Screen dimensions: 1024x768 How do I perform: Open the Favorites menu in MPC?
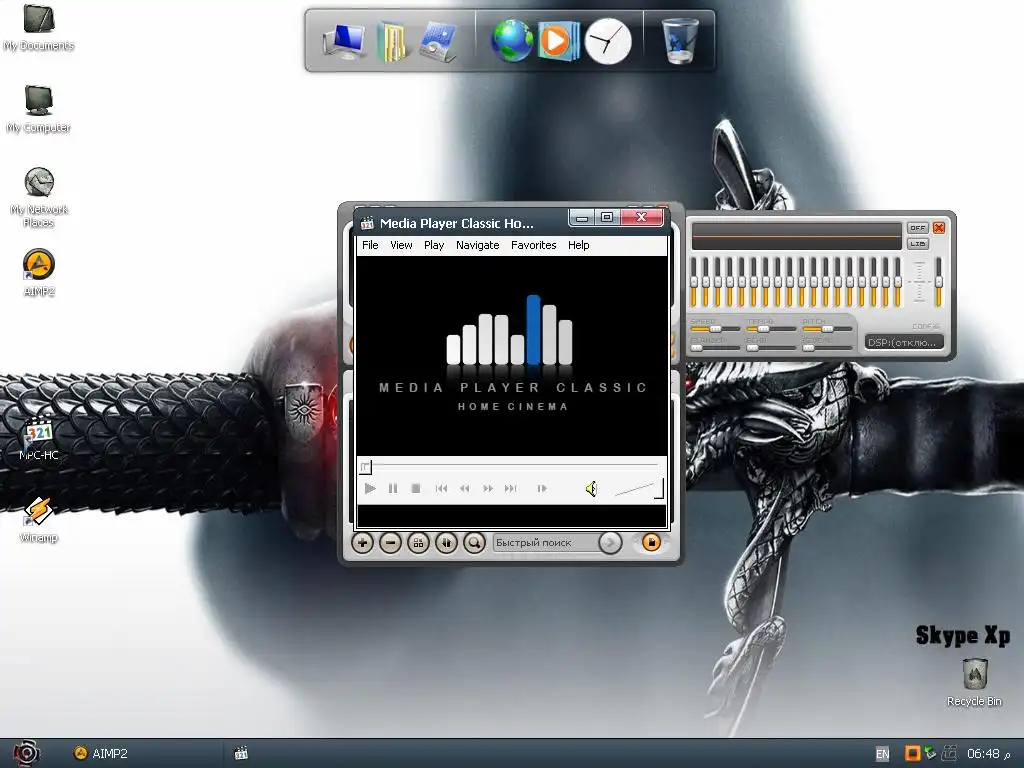[x=534, y=245]
